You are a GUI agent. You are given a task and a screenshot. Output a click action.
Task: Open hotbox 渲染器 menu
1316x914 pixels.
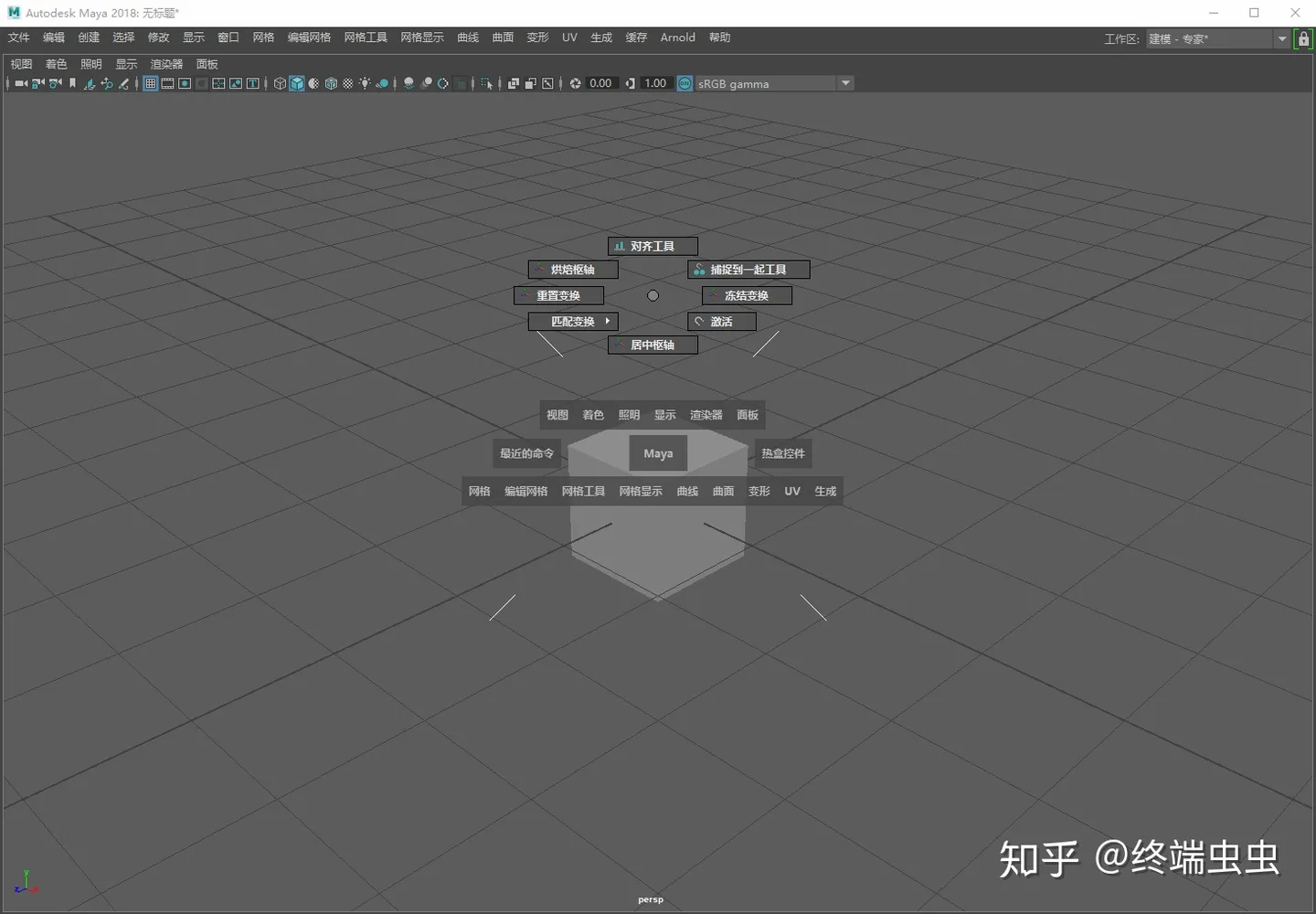[x=706, y=415]
